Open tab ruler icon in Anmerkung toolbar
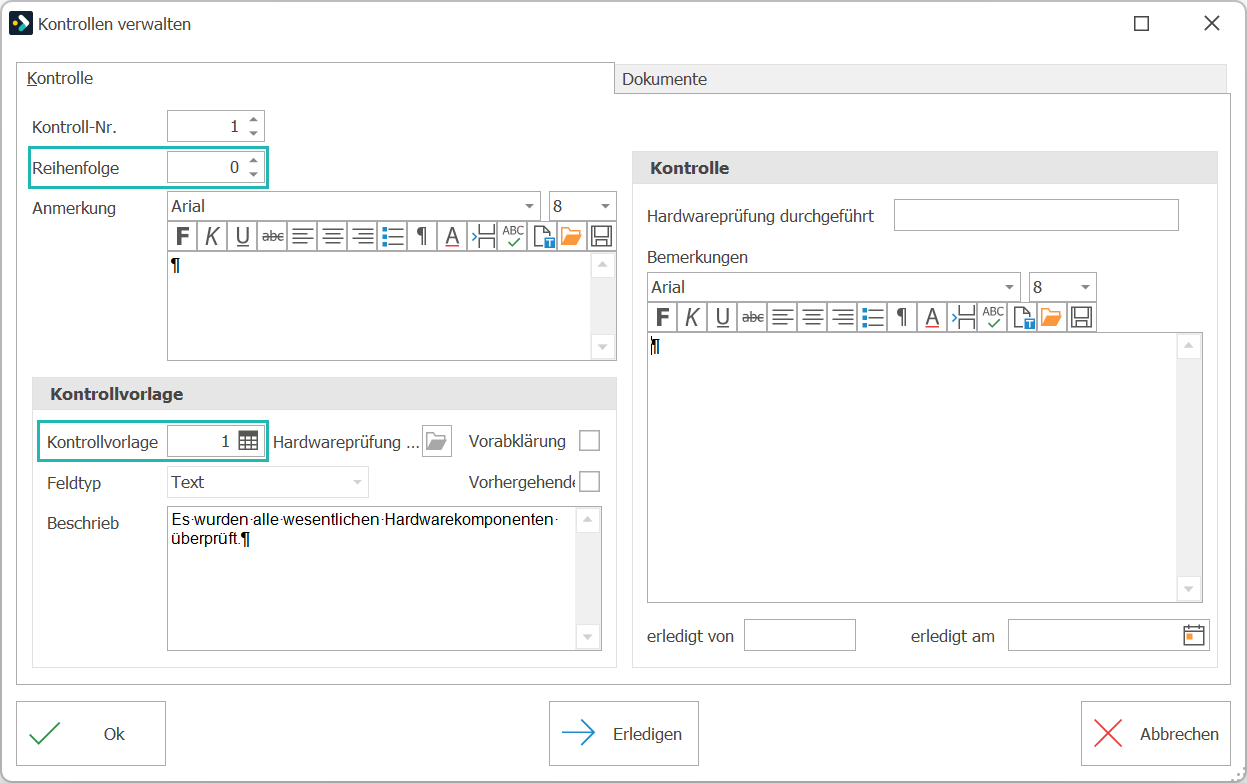1247x783 pixels. pos(482,236)
